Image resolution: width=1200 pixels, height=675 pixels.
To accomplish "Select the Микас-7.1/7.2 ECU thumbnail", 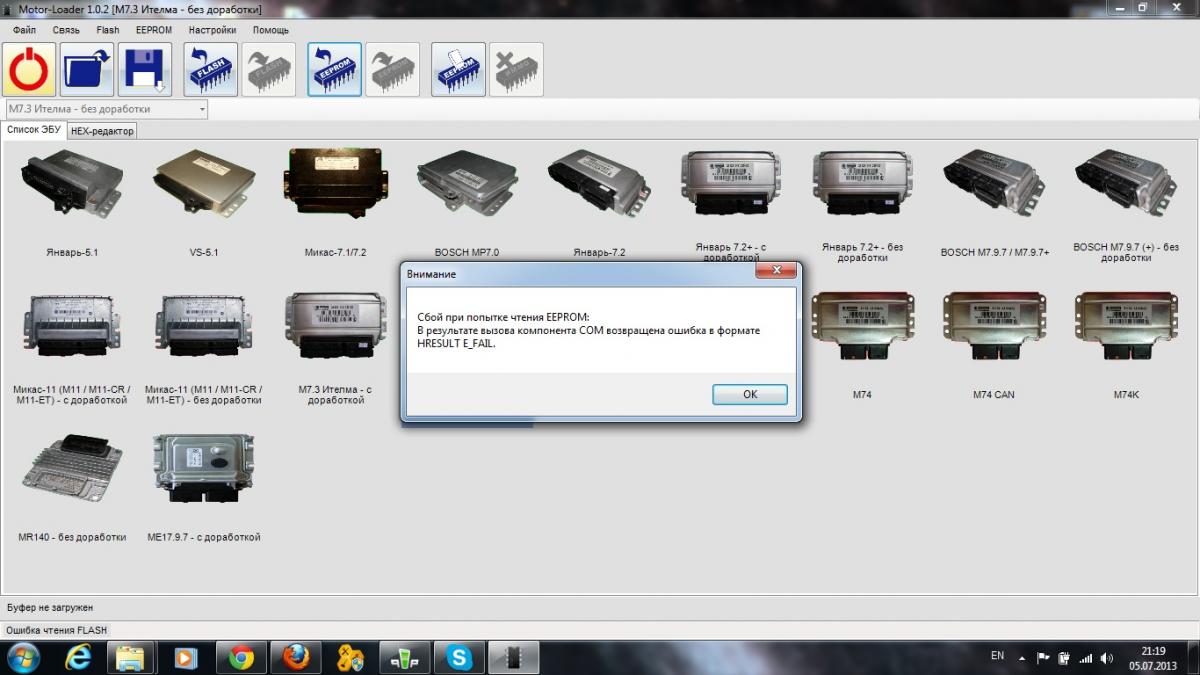I will point(335,183).
